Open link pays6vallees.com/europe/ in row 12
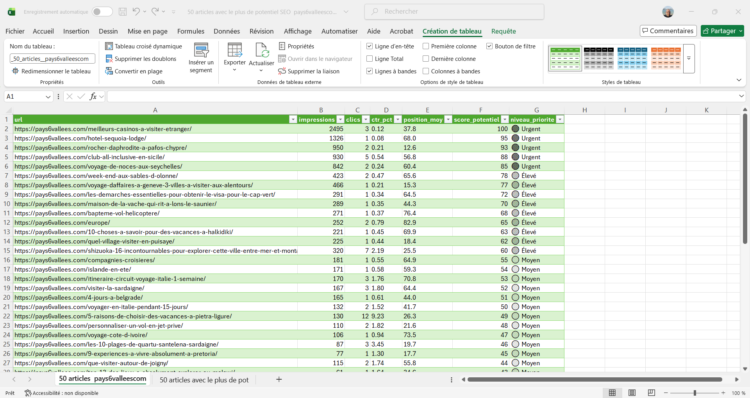 tap(62, 222)
